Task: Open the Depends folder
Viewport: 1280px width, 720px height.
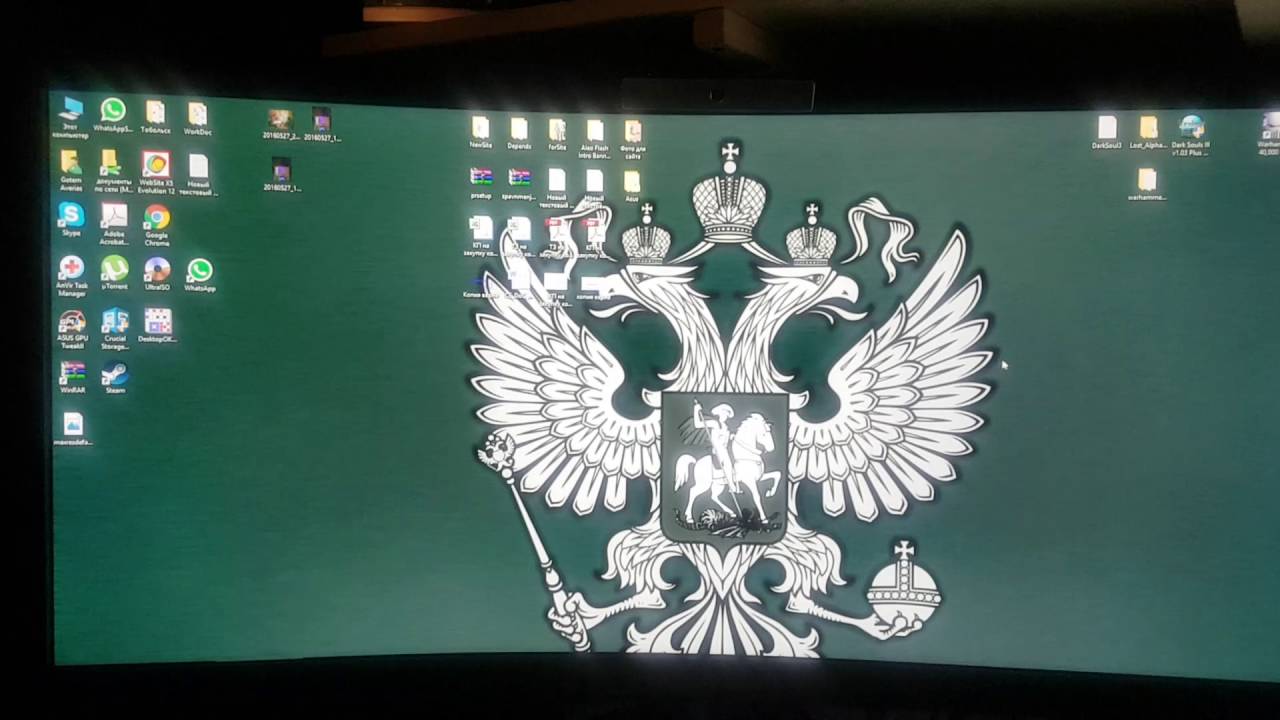Action: point(519,133)
